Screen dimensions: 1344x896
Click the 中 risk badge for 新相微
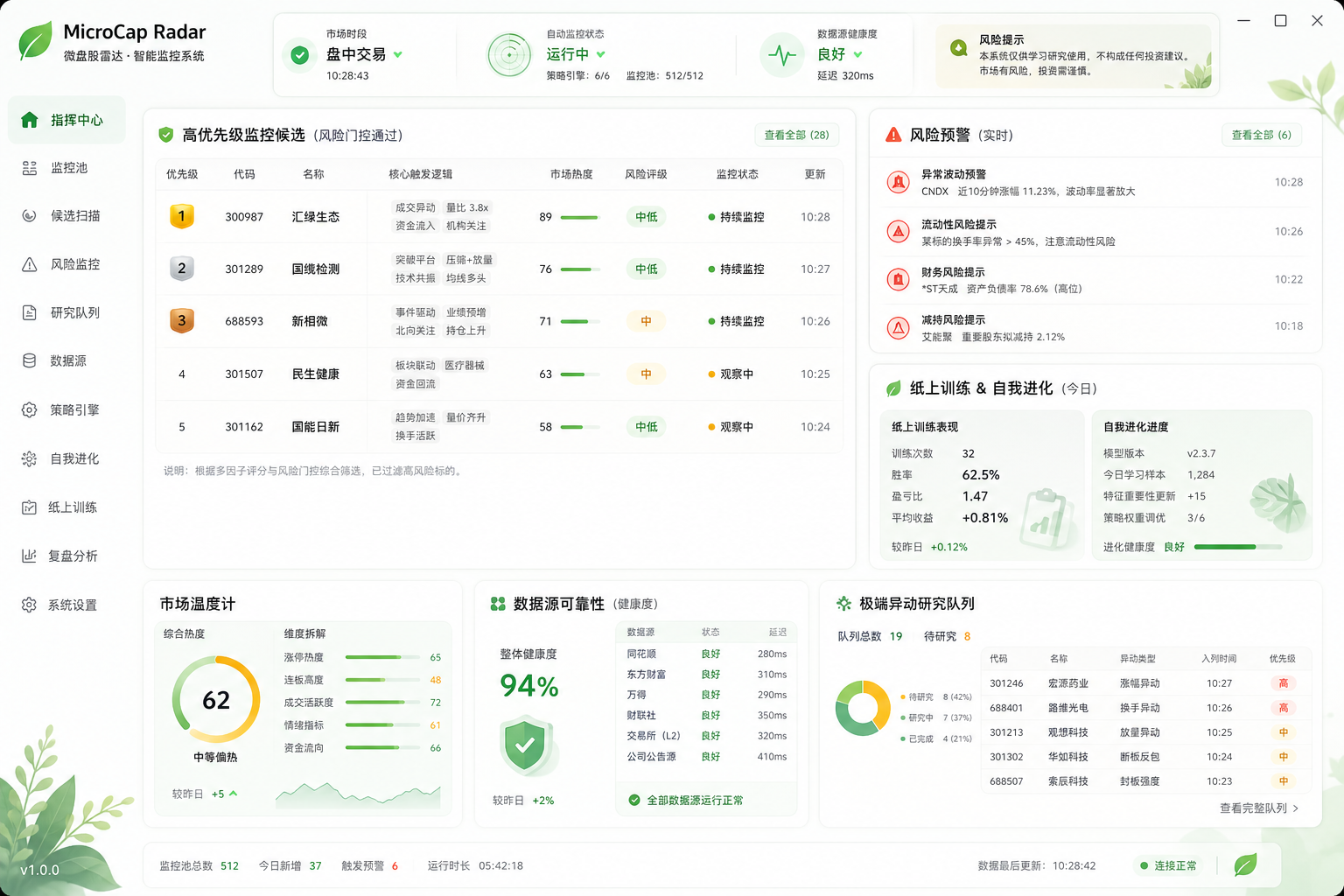[x=646, y=321]
